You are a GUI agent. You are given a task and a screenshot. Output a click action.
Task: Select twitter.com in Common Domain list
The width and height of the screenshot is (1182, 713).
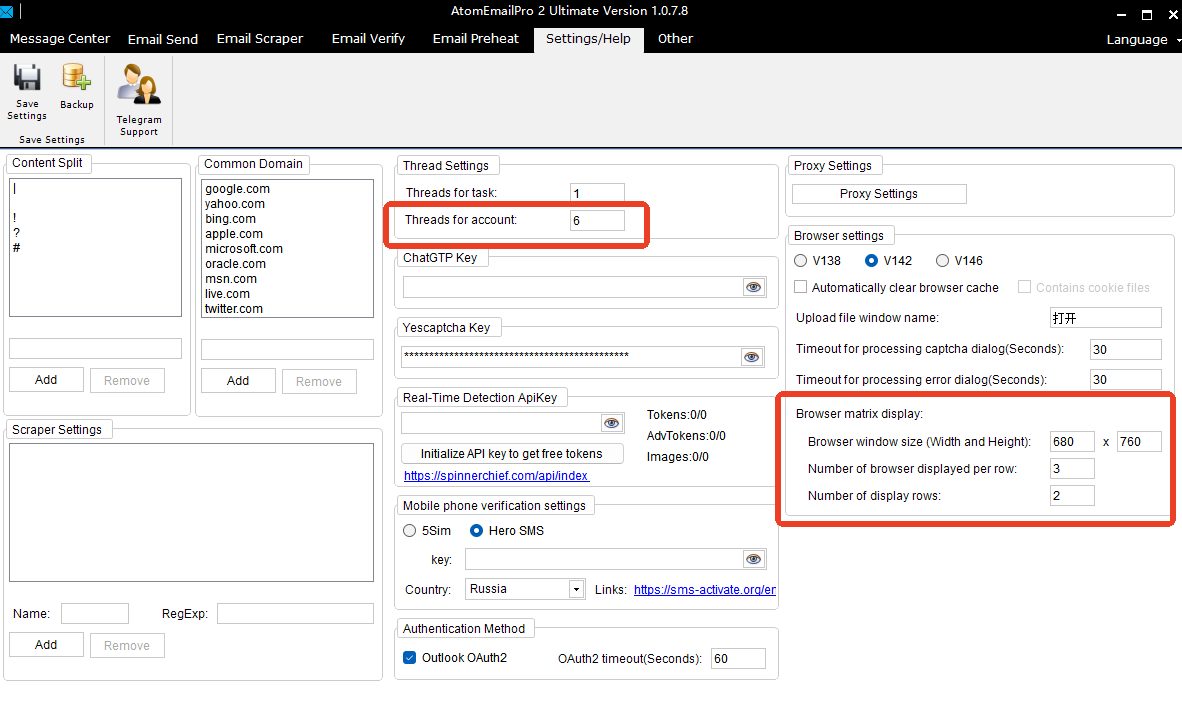coord(234,309)
